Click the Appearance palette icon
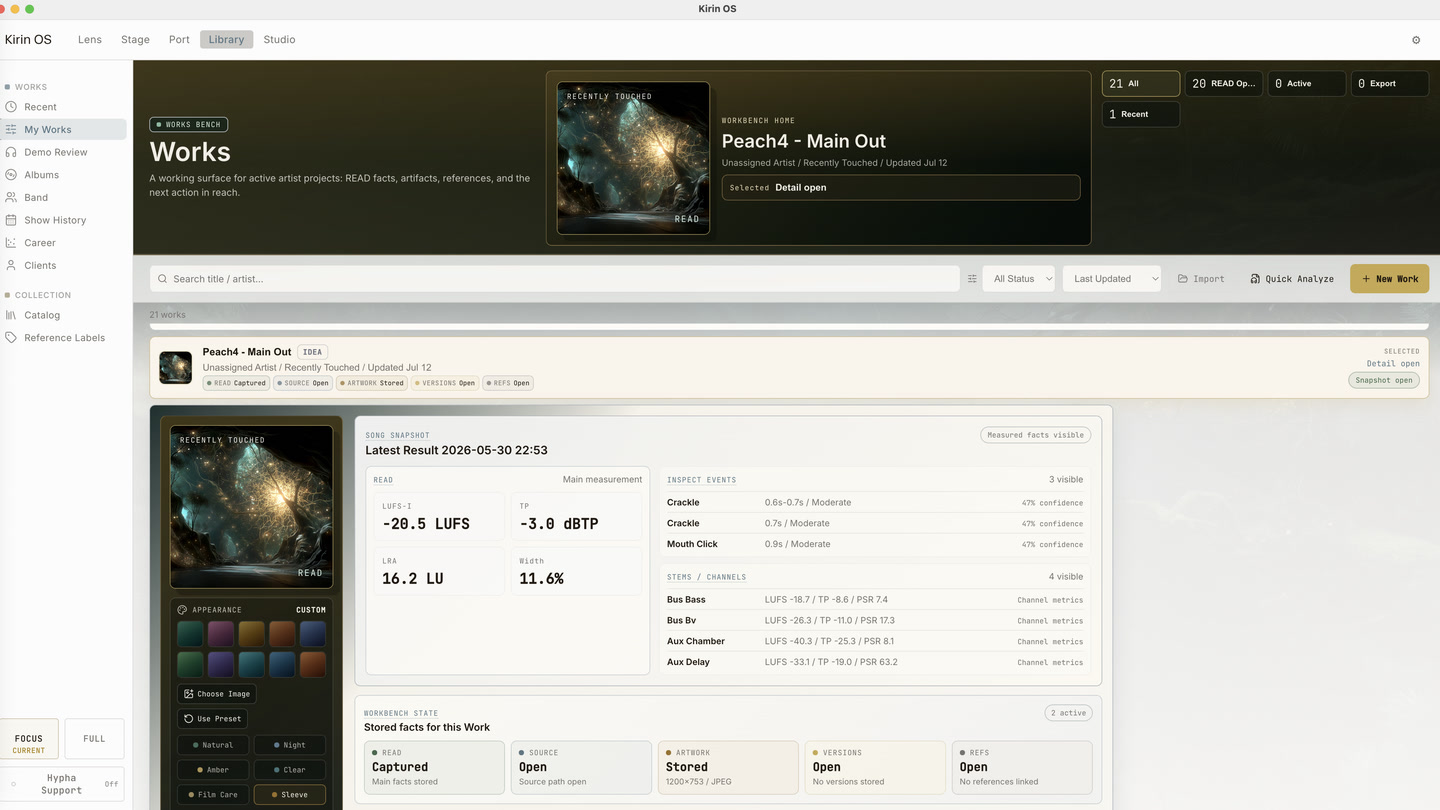Screen dimensions: 1440x810 tap(182, 610)
